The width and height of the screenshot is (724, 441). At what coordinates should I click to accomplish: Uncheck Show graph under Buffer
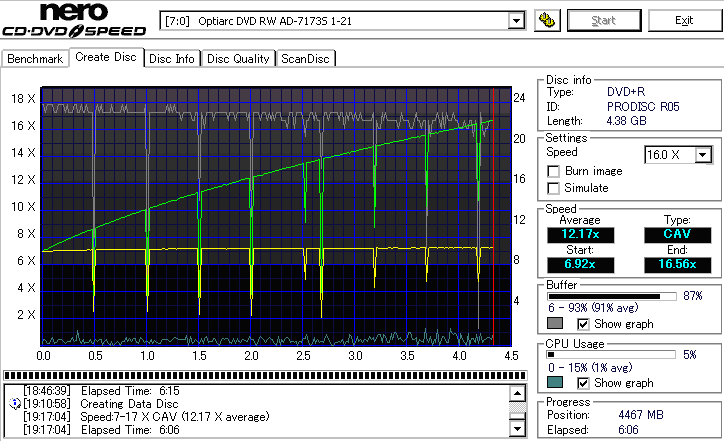[x=584, y=324]
